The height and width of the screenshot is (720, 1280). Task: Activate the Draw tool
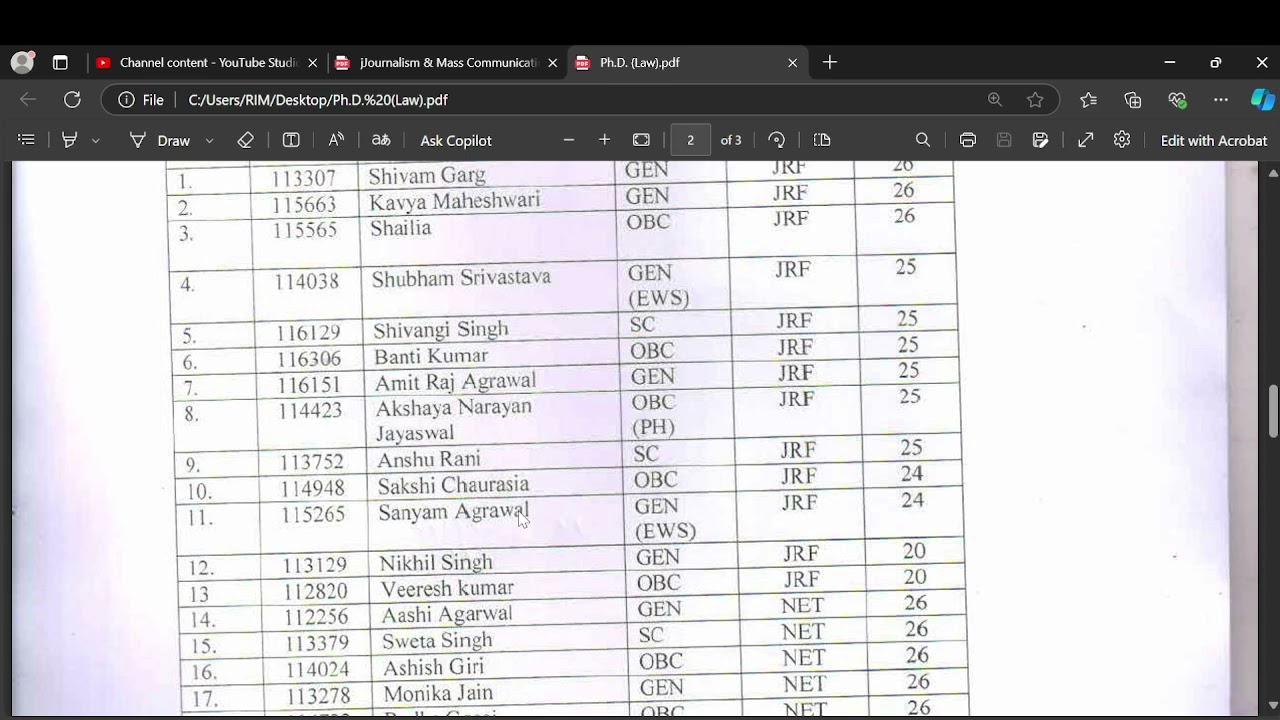pos(160,140)
